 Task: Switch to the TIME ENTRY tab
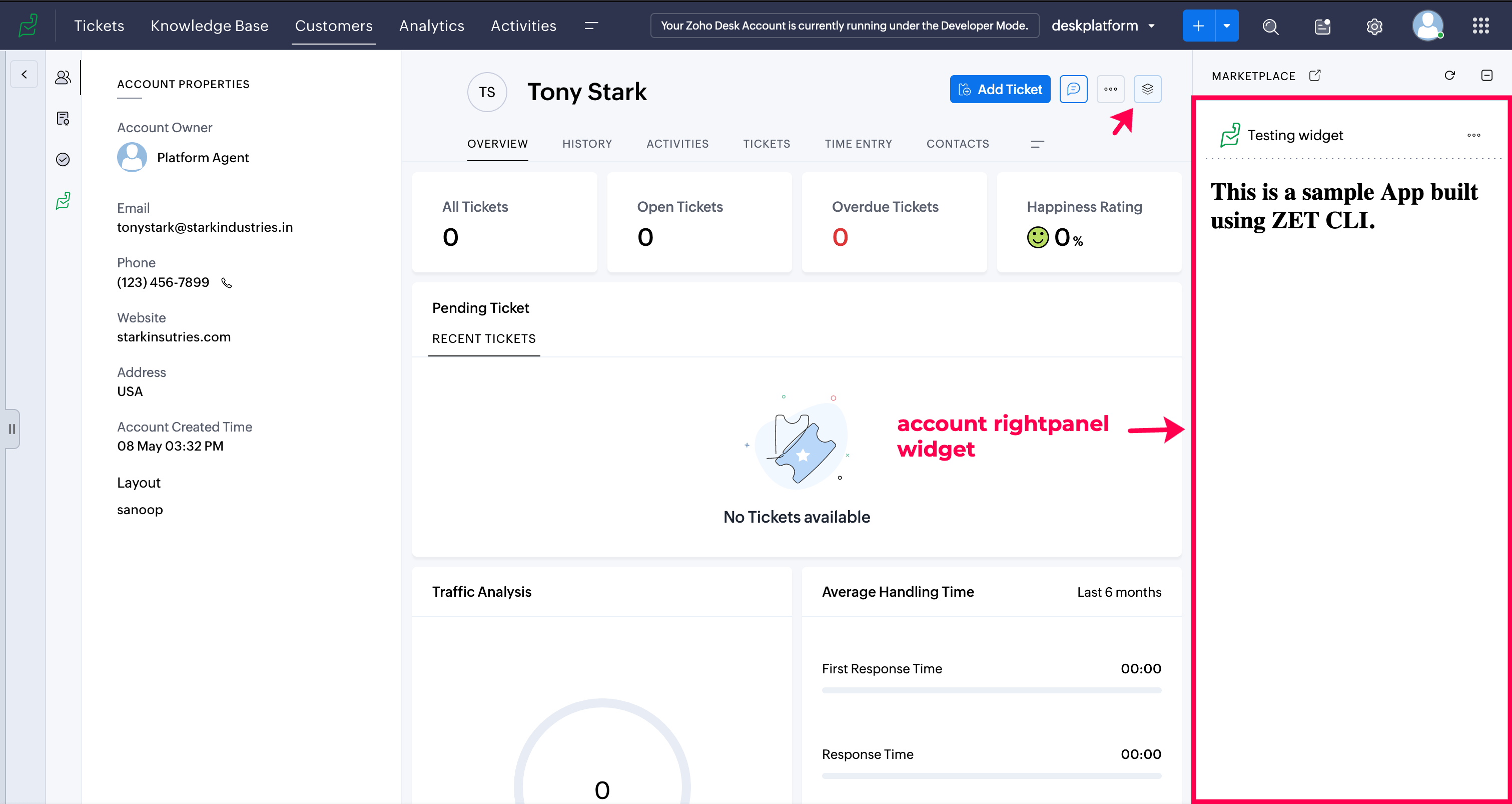(x=858, y=144)
